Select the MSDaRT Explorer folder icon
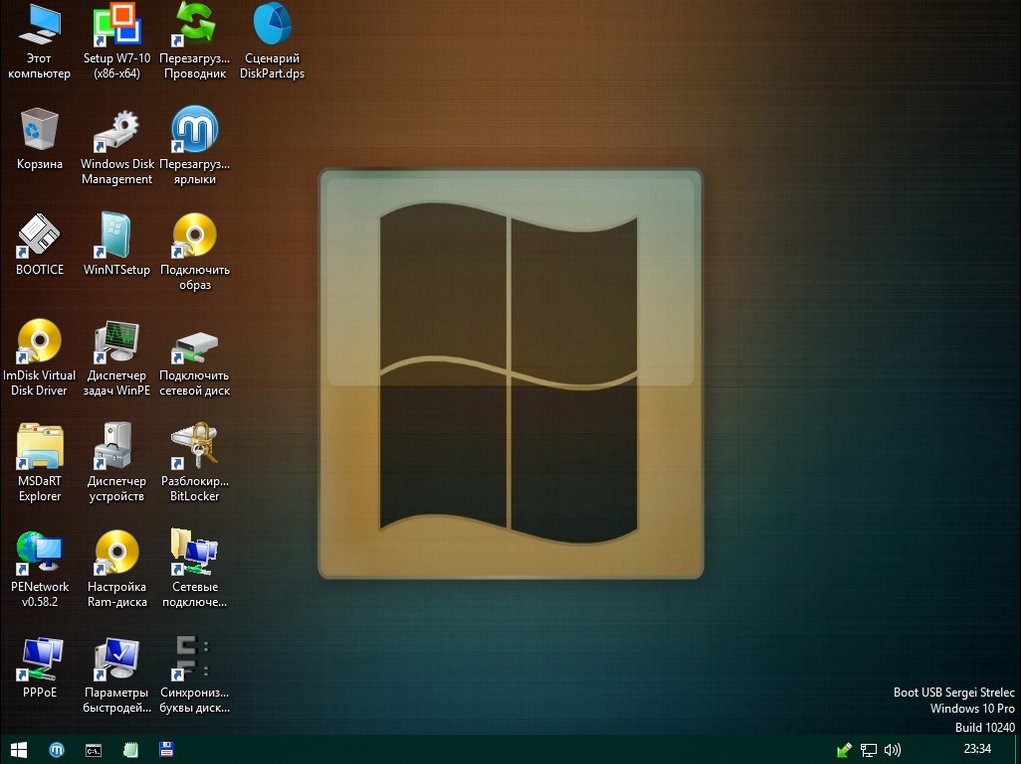 pyautogui.click(x=40, y=463)
